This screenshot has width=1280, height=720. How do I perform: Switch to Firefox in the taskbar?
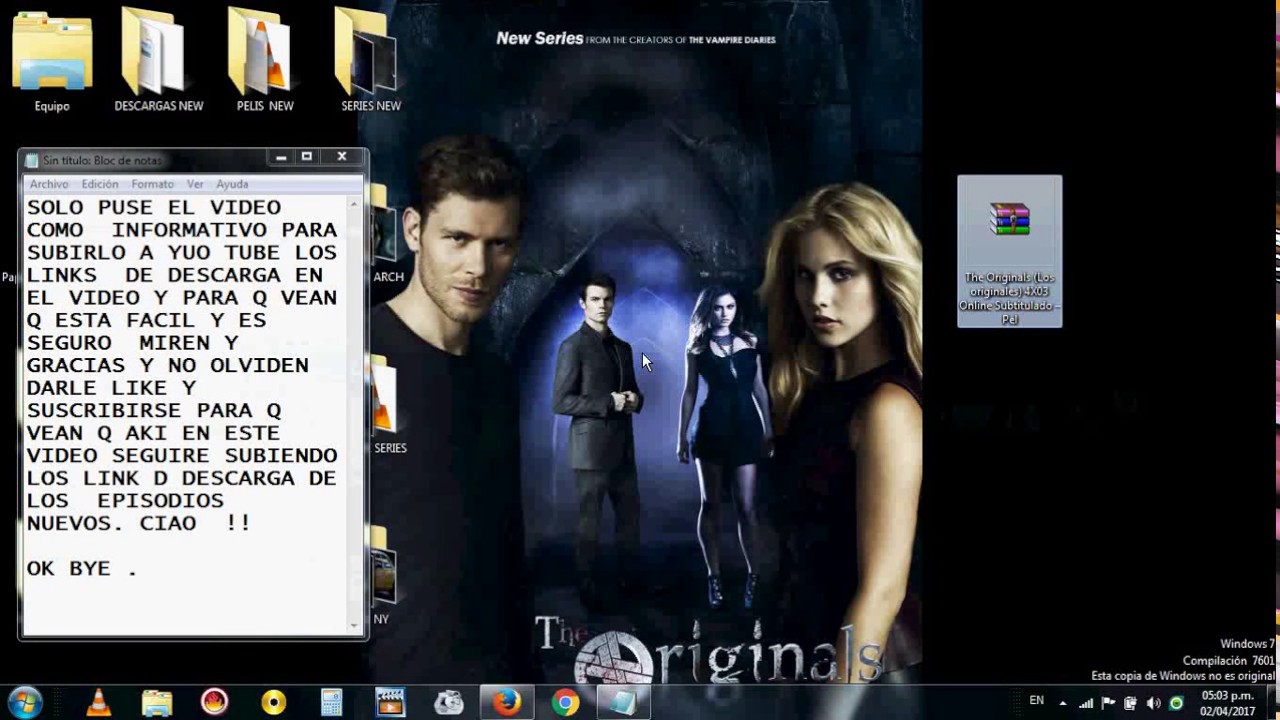pos(507,703)
